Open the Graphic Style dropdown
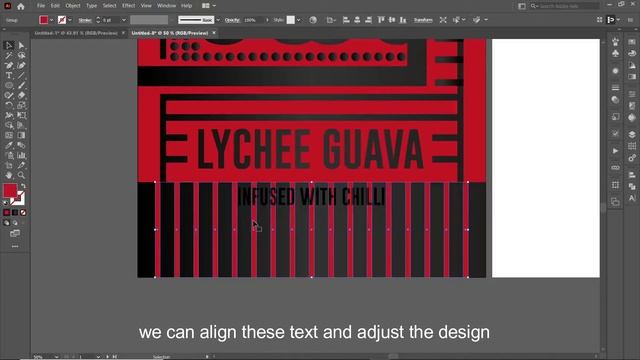Viewport: 640px width, 360px height. [x=299, y=20]
